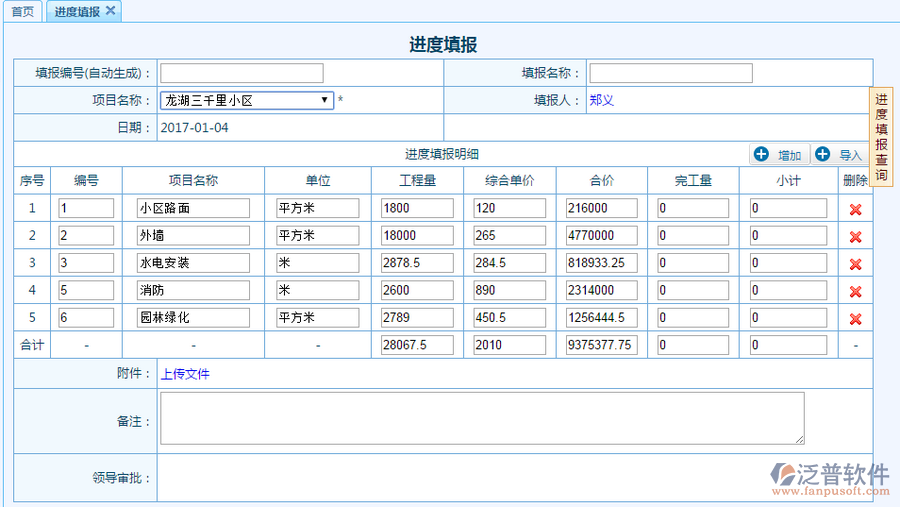
Task: Select the 综合单价 field showing 265
Action: [x=509, y=236]
